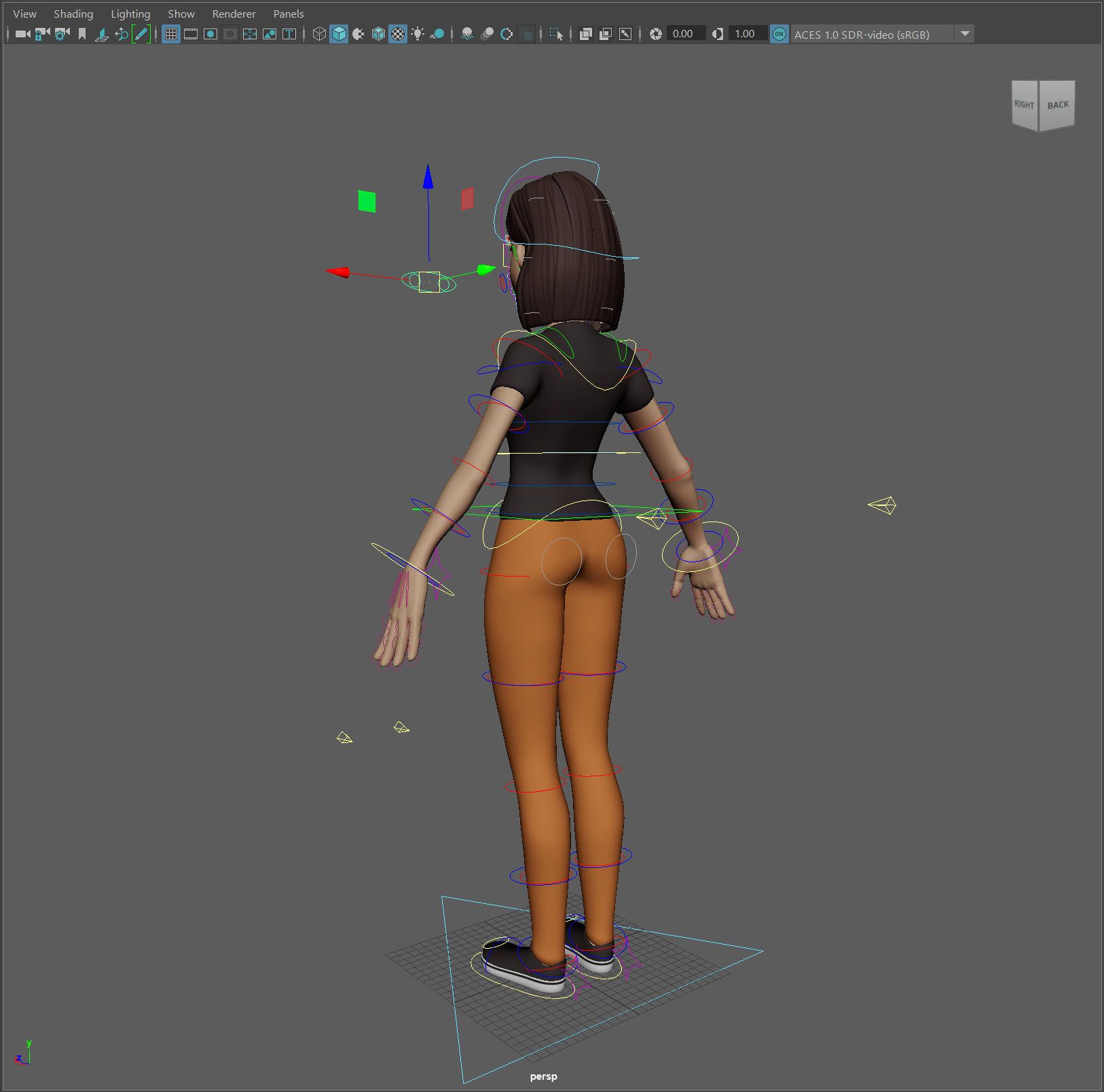Viewport: 1104px width, 1092px height.
Task: Open Camera Attributes from the panel toolbar
Action: tap(62, 34)
